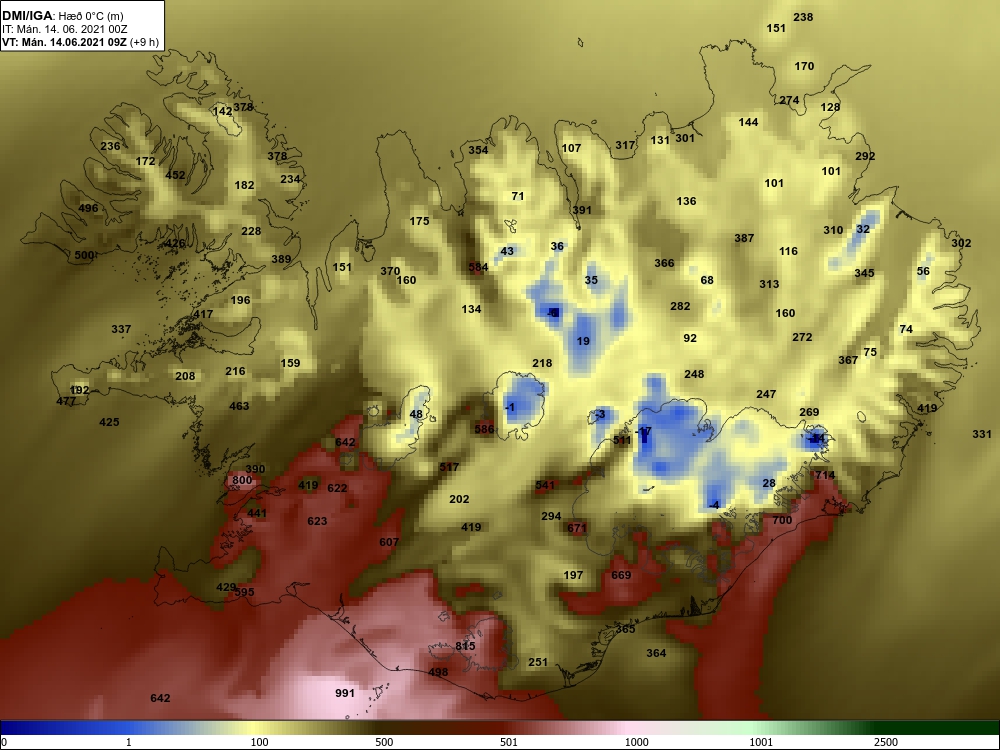This screenshot has height=750, width=1000.
Task: Select the 671 value on the map
Action: pyautogui.click(x=577, y=528)
